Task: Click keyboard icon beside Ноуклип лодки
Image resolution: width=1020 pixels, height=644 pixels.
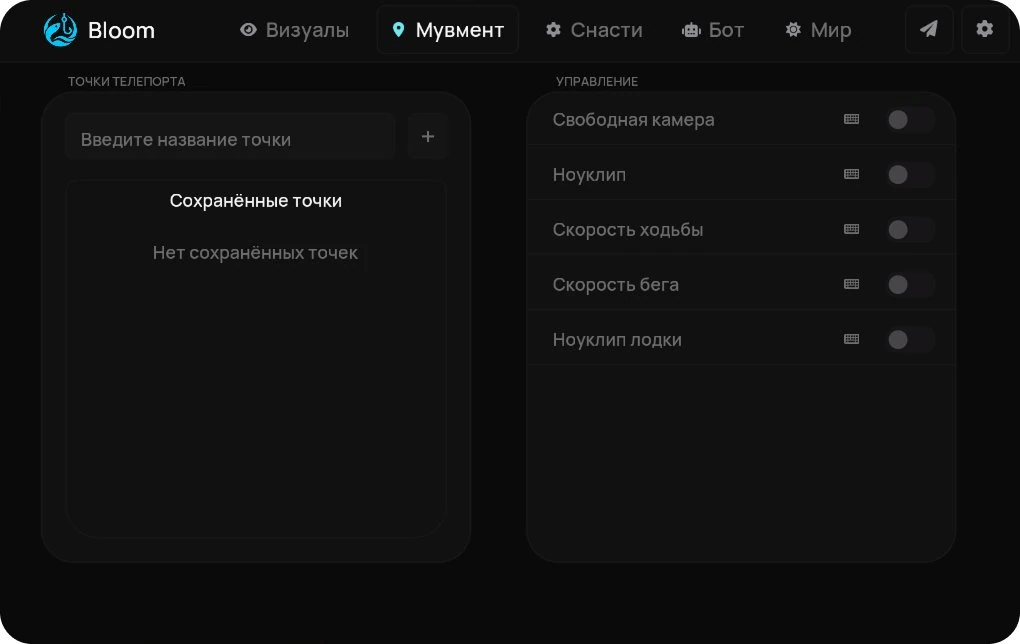Action: 852,339
